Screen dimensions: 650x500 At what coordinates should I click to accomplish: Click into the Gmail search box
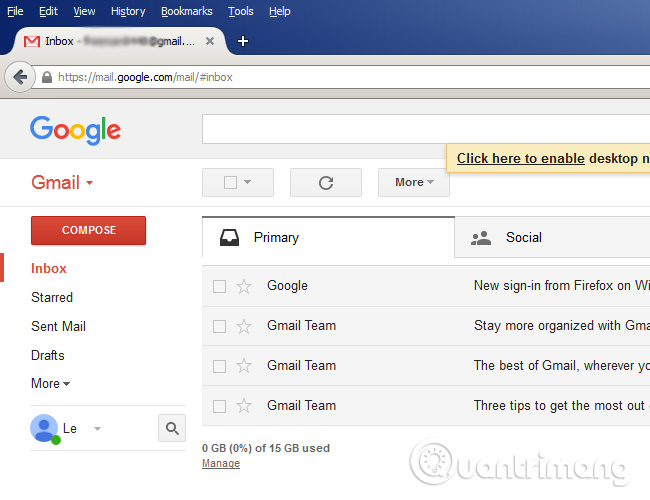click(x=426, y=129)
